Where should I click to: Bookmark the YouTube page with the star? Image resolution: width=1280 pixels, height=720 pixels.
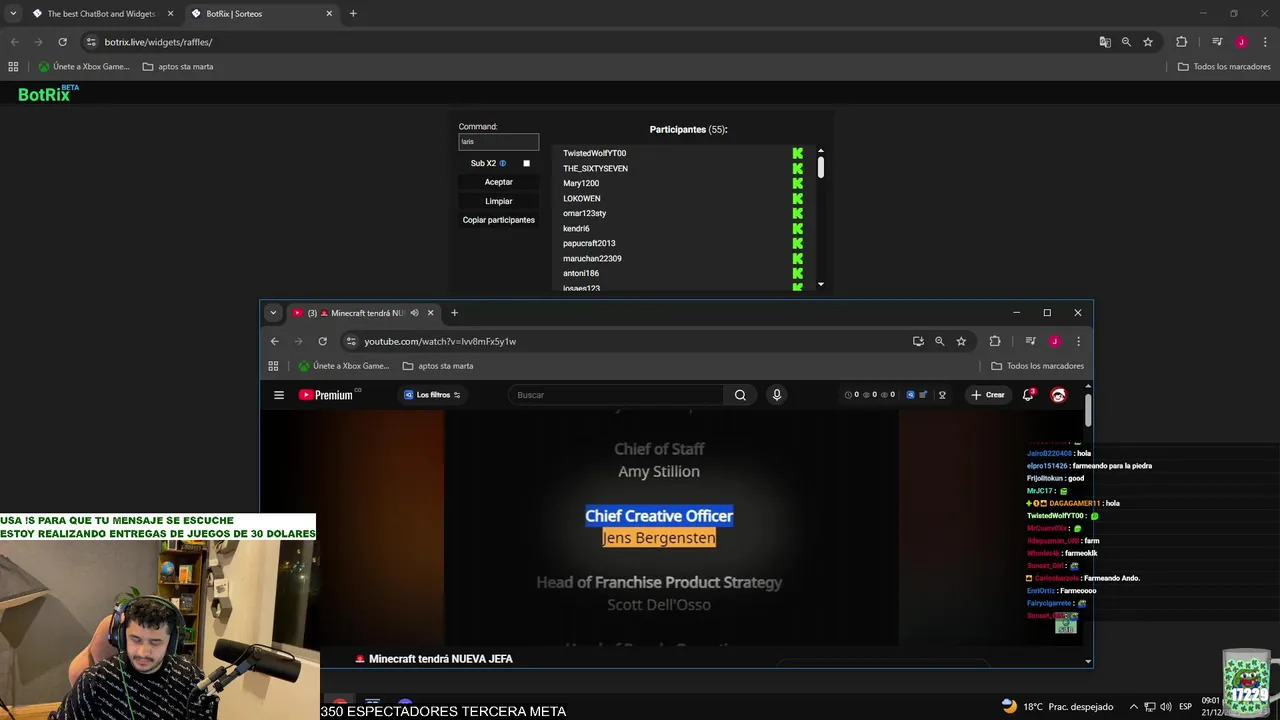tap(961, 341)
